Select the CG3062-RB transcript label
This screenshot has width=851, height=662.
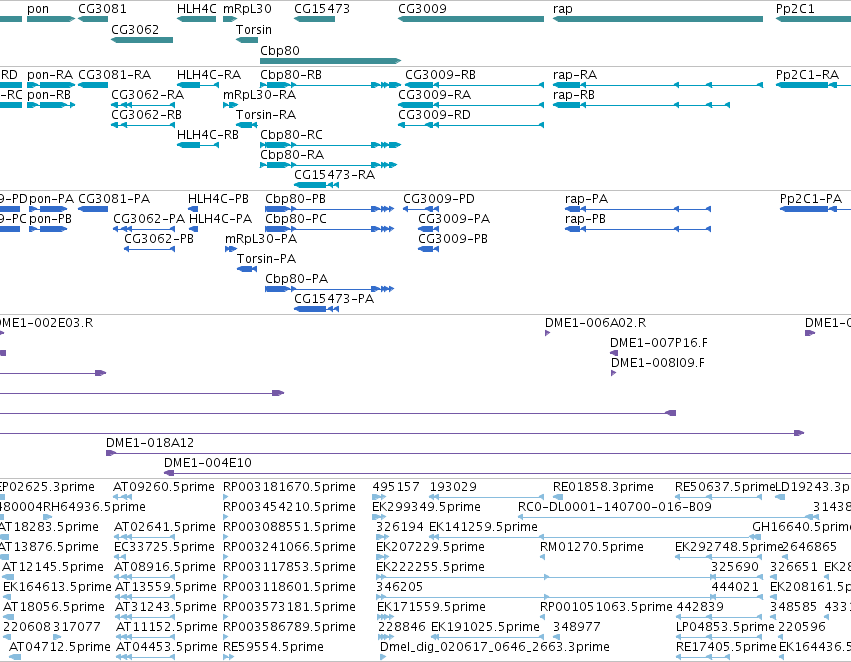pos(147,114)
